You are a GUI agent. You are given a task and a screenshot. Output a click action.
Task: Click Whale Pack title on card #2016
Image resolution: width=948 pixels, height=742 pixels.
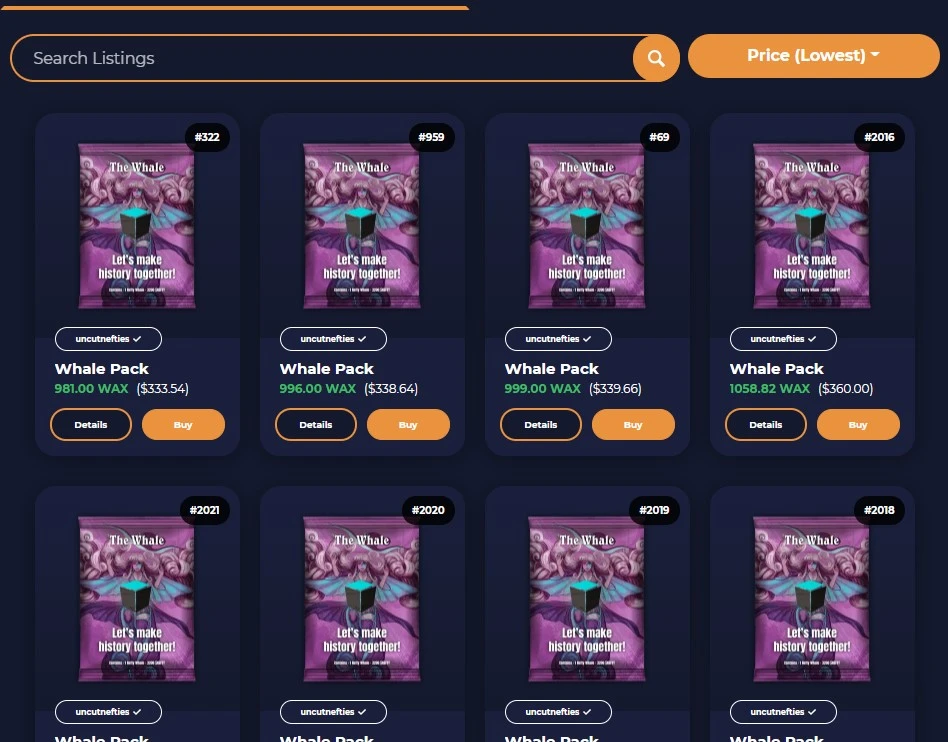point(776,369)
